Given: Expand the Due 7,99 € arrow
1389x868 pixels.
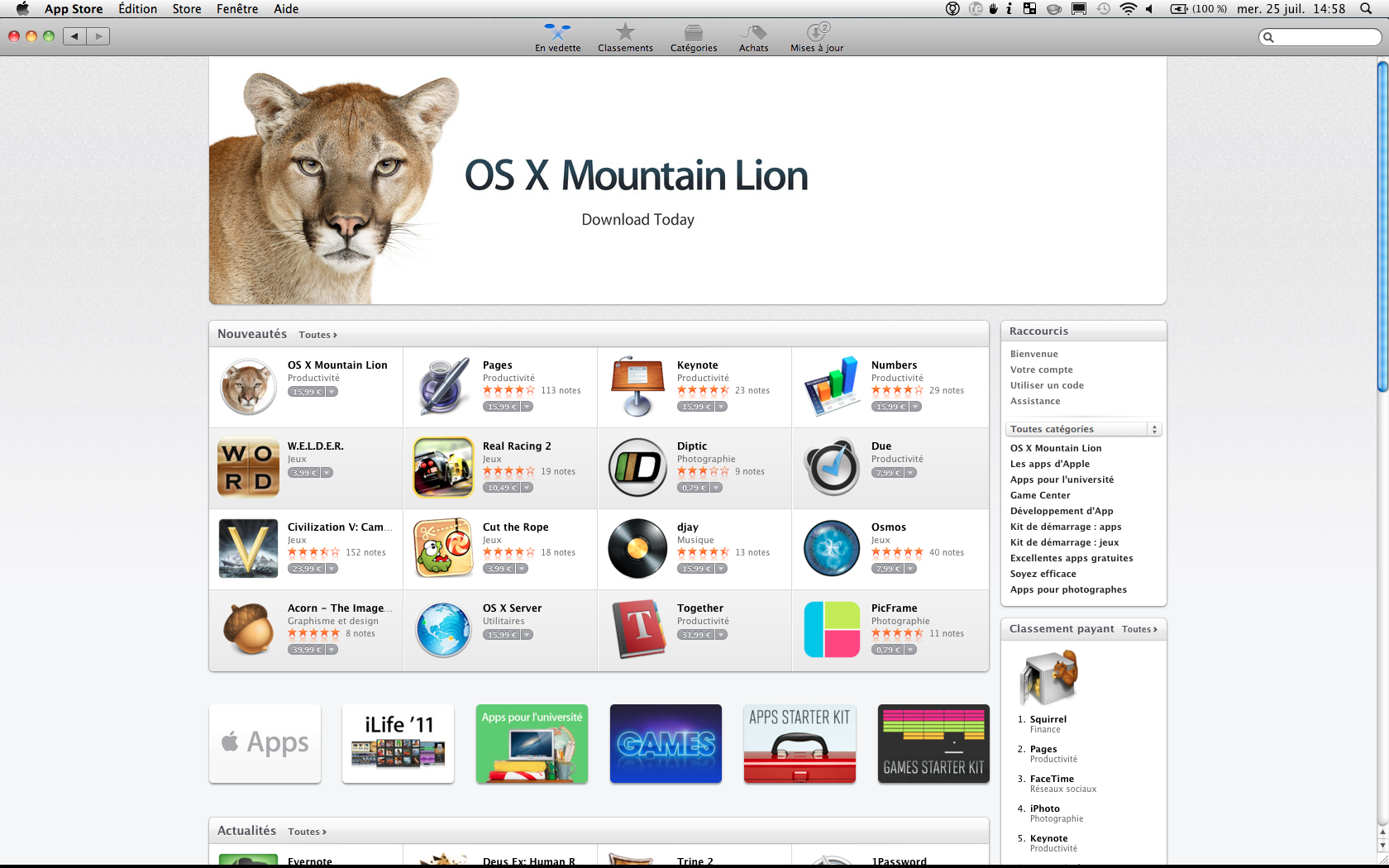Looking at the screenshot, I should 910,473.
